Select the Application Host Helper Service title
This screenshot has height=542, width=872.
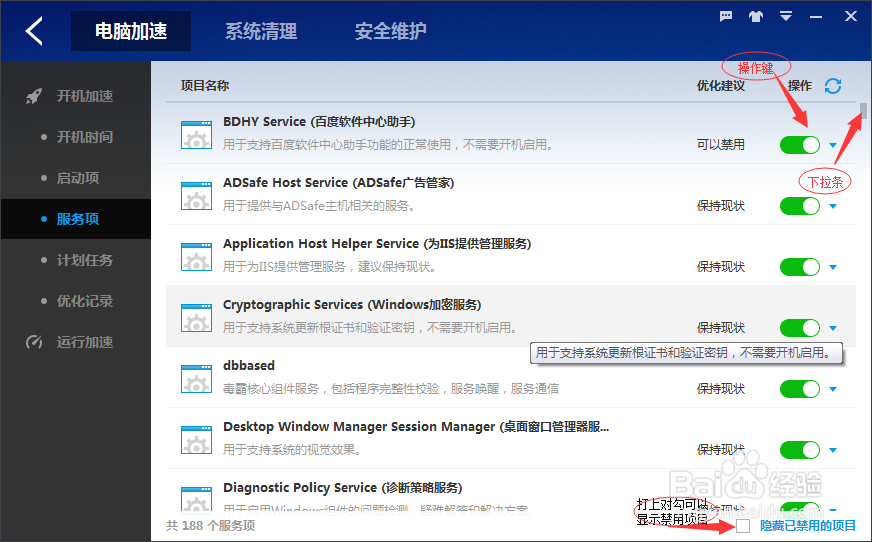[377, 244]
